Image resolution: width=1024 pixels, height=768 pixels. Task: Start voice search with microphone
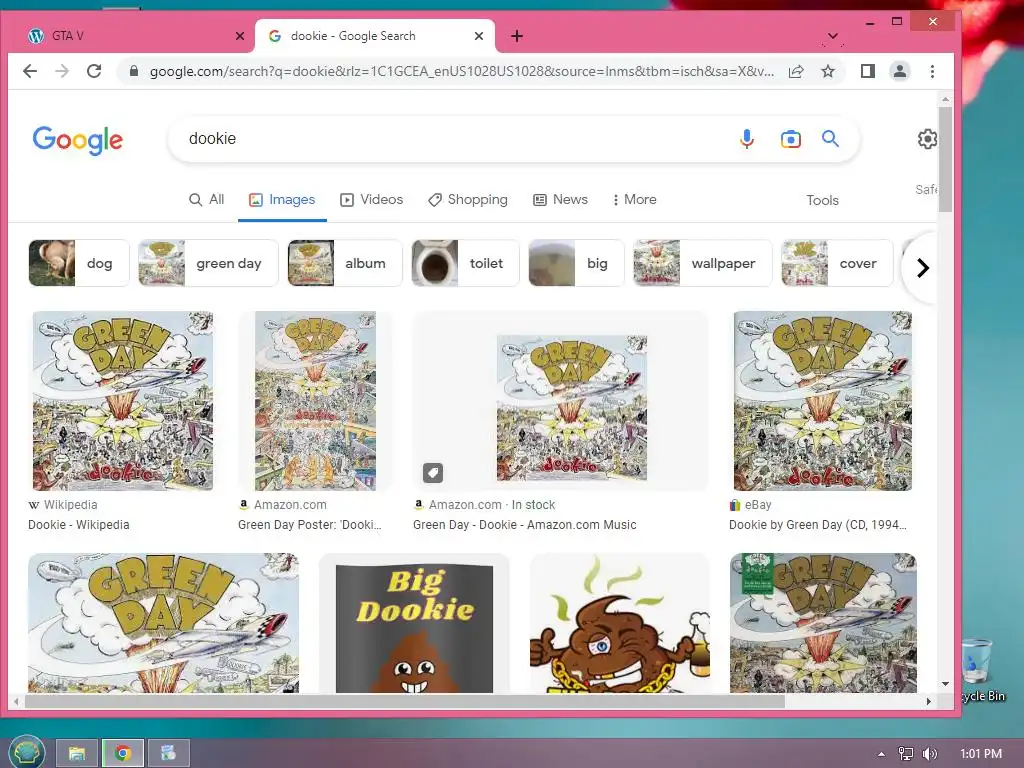point(747,138)
